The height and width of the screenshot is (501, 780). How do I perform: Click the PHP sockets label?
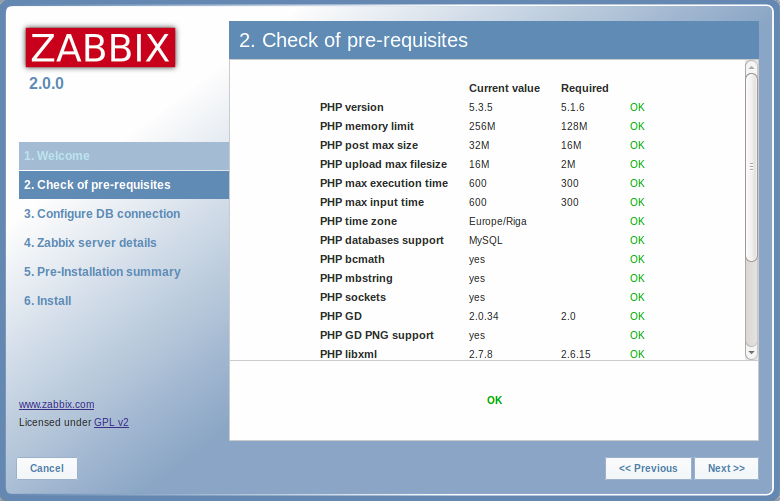(353, 298)
